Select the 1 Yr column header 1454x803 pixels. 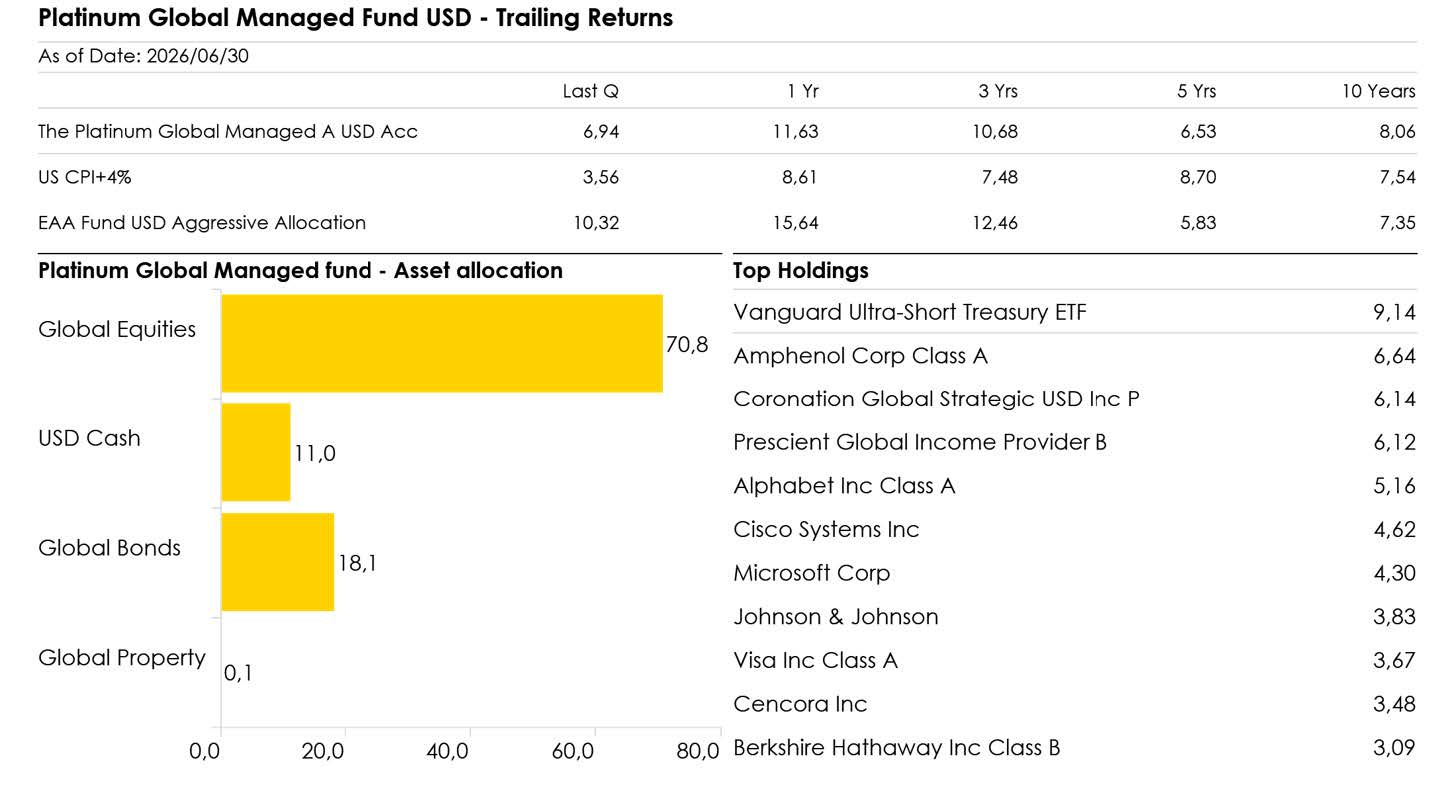[803, 91]
